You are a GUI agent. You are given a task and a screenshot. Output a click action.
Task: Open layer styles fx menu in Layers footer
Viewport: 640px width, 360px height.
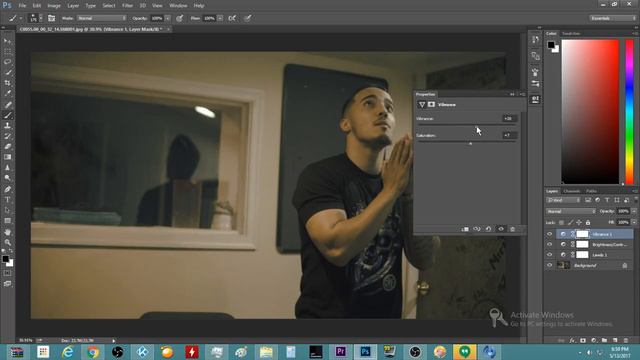pos(572,340)
